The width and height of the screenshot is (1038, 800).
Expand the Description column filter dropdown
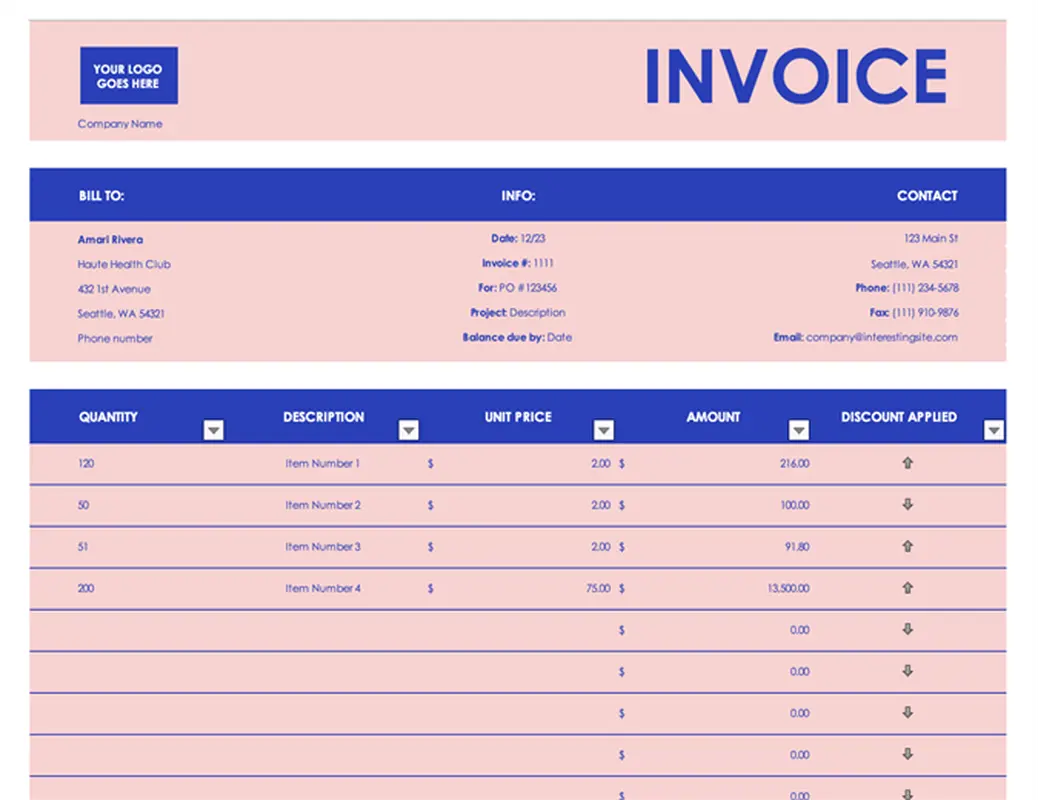coord(408,430)
